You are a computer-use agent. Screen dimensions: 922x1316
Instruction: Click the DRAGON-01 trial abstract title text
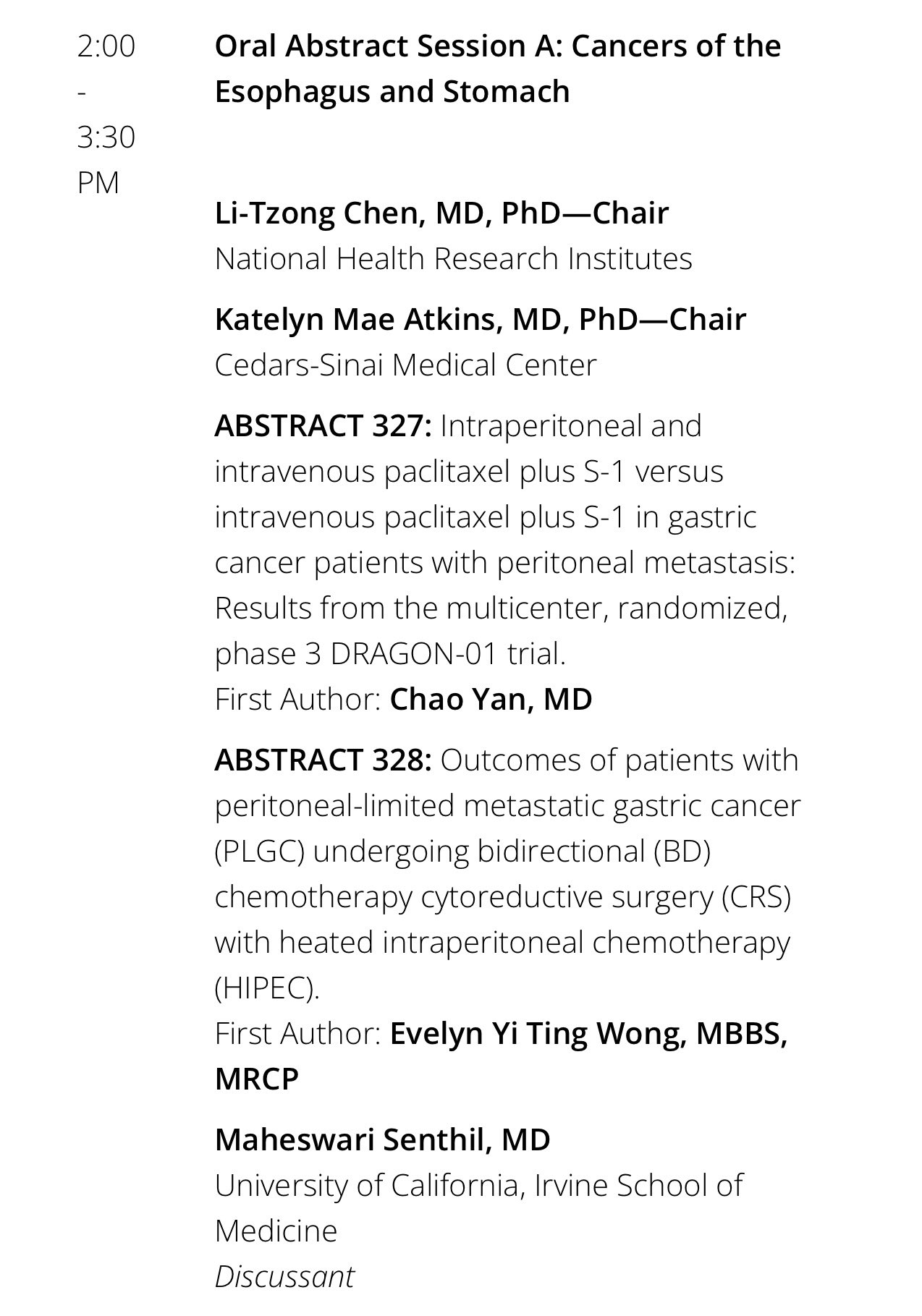[x=507, y=539]
